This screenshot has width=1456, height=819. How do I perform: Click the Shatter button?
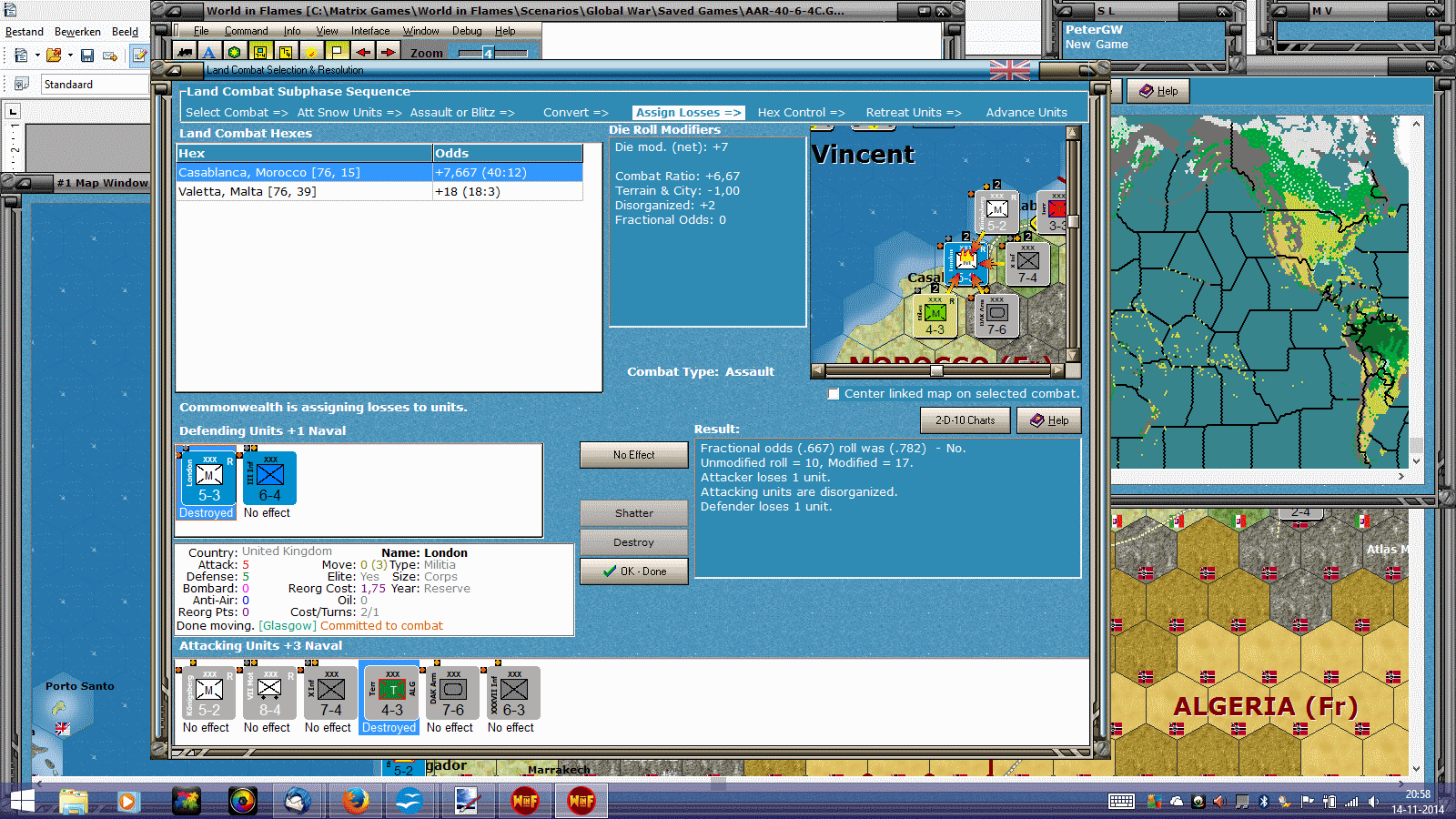634,513
